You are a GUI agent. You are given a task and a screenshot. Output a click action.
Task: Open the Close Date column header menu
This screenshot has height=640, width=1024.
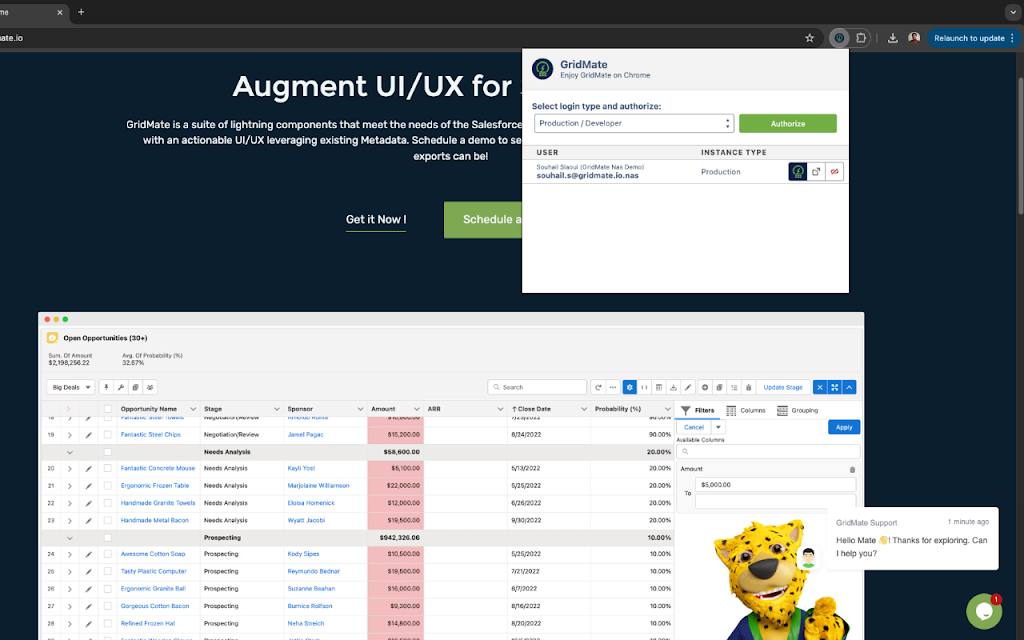584,409
